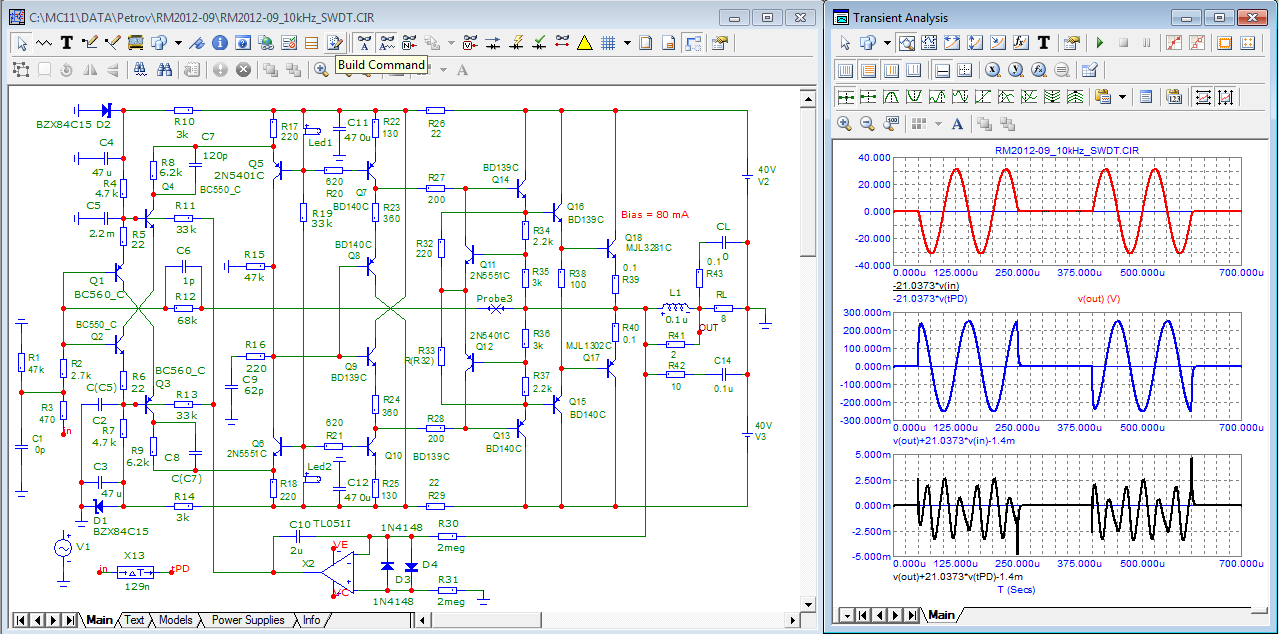This screenshot has width=1279, height=634.
Task: Click the Zoom In magnifier in Transient Analysis
Action: point(844,124)
